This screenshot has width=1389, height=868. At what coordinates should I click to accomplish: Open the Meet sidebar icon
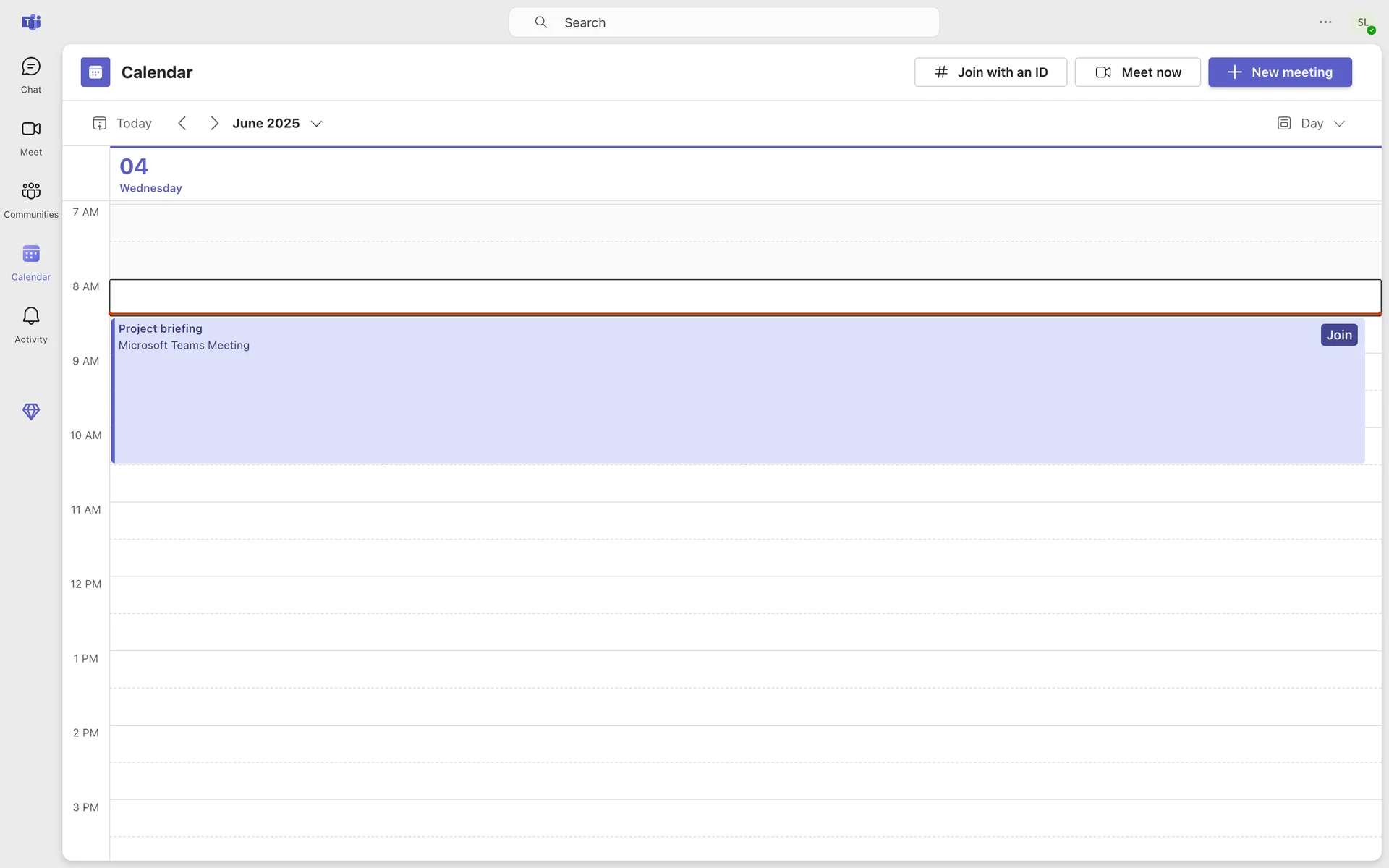30,137
